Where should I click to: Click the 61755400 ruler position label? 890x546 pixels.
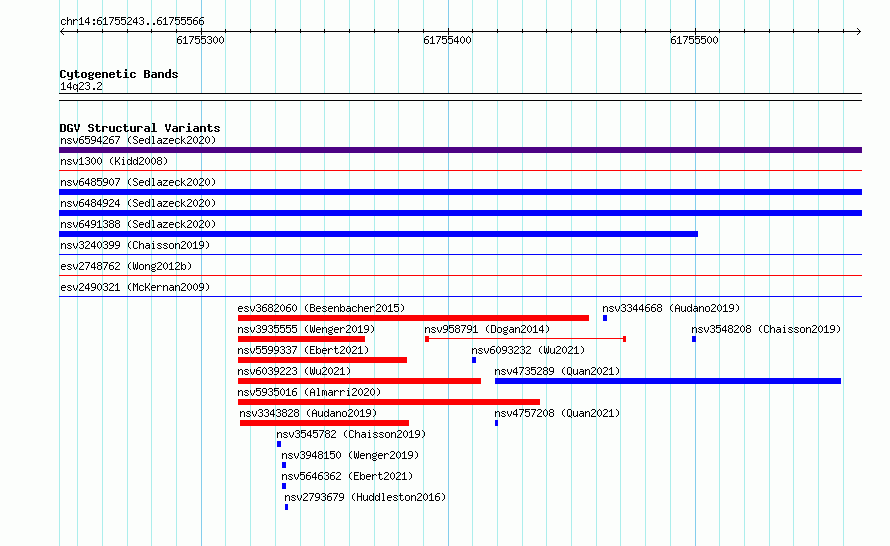coord(447,40)
